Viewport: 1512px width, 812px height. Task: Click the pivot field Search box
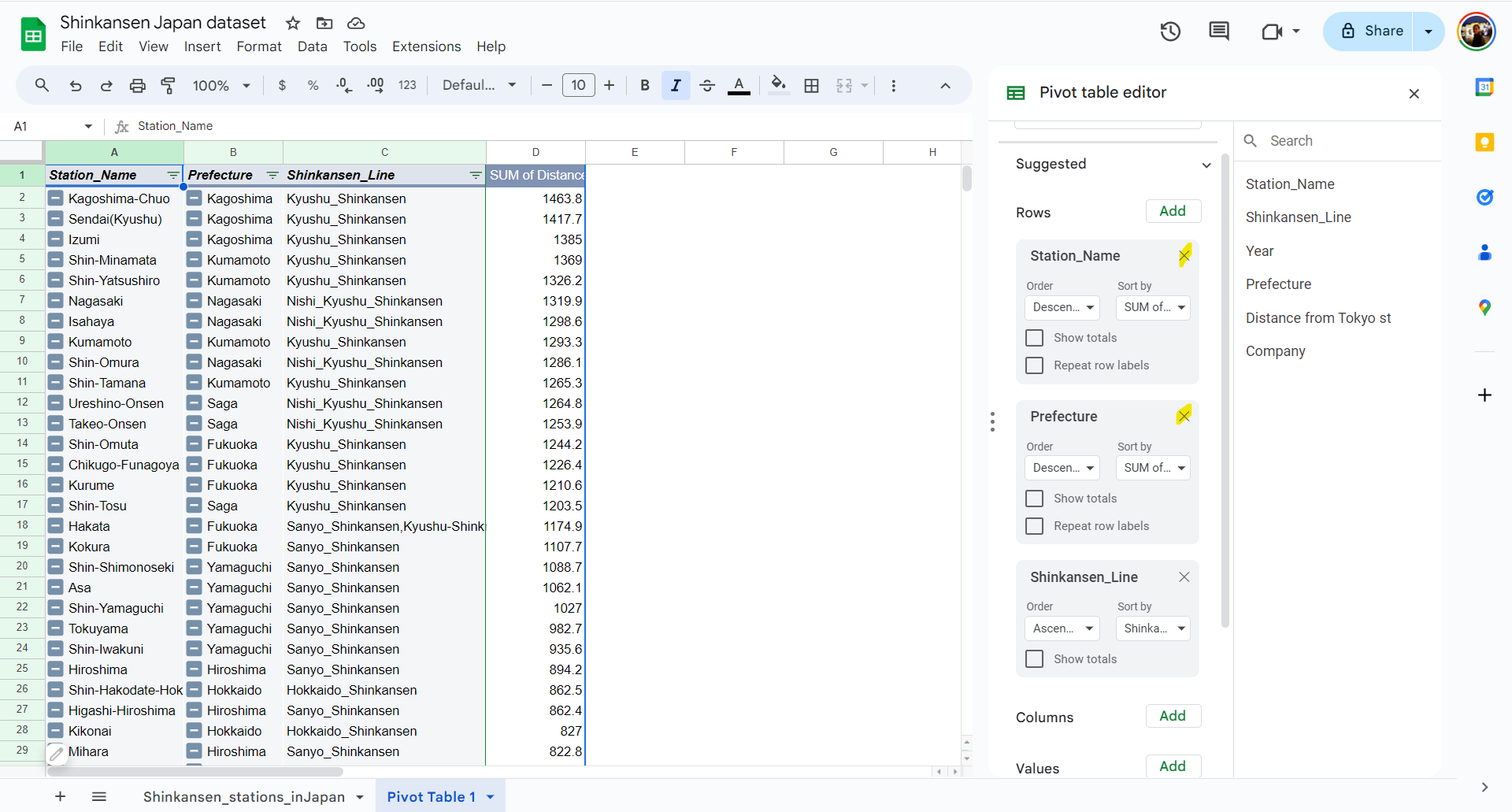[x=1339, y=141]
